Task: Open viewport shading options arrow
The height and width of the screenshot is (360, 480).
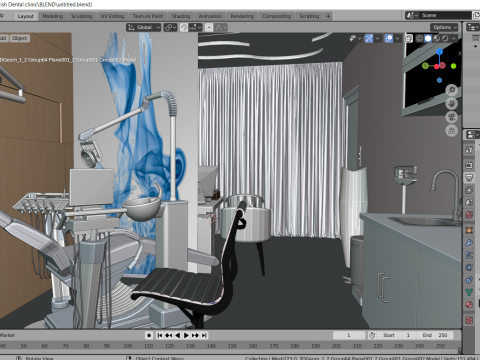Action: click(453, 39)
